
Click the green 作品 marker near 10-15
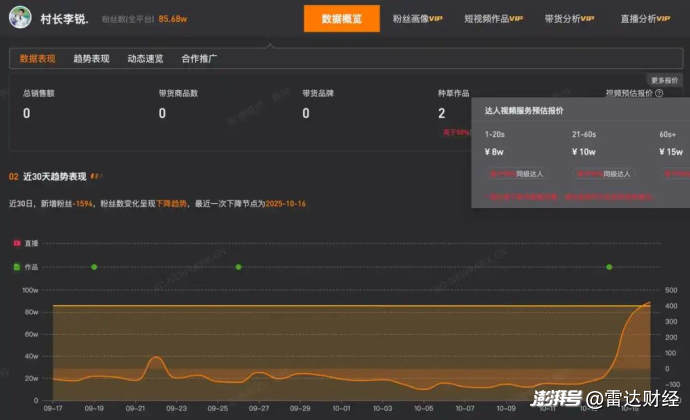click(609, 267)
